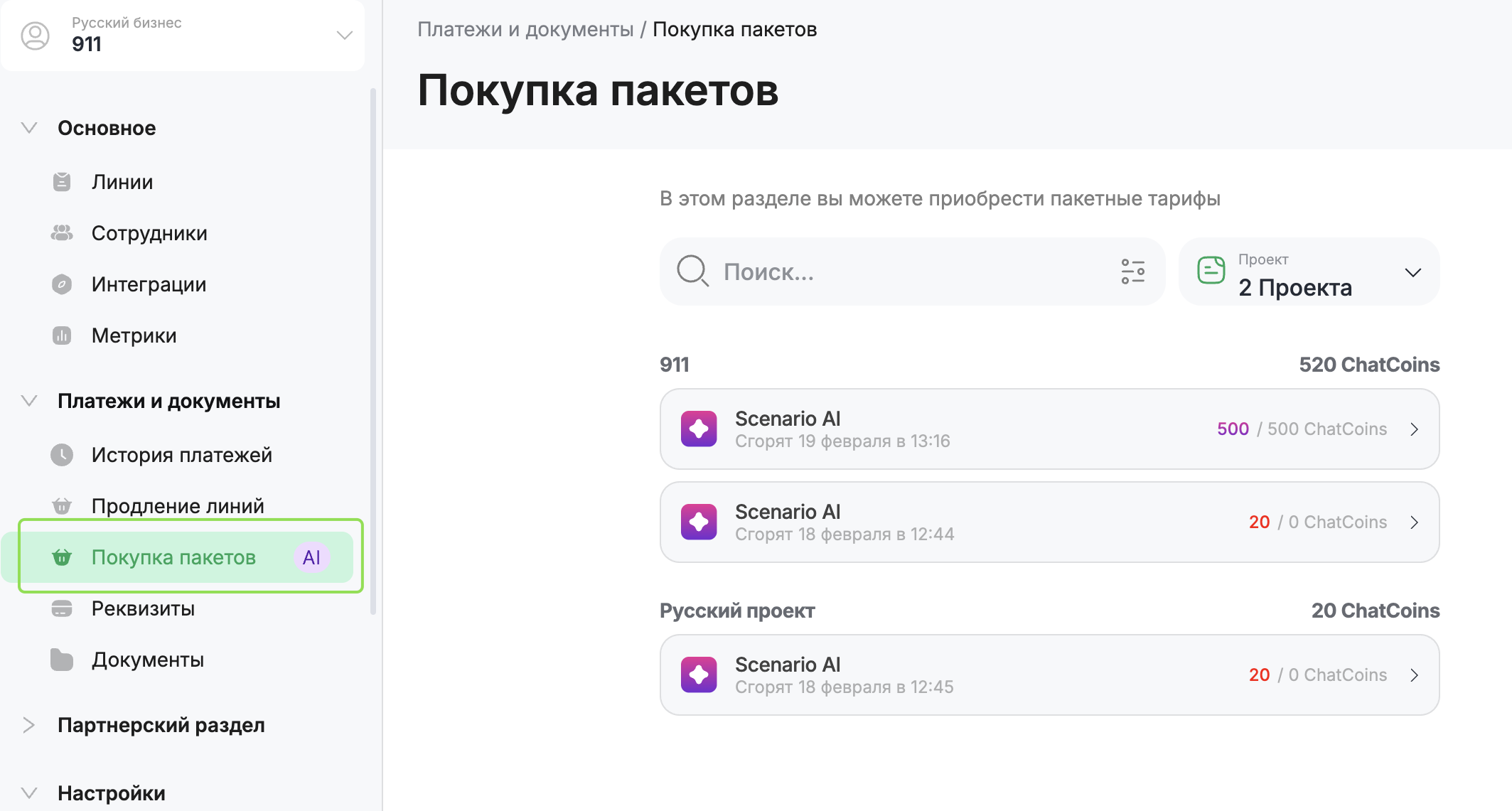Open the 911 account switcher dropdown
Screen dimensions: 1512x811
[x=344, y=36]
